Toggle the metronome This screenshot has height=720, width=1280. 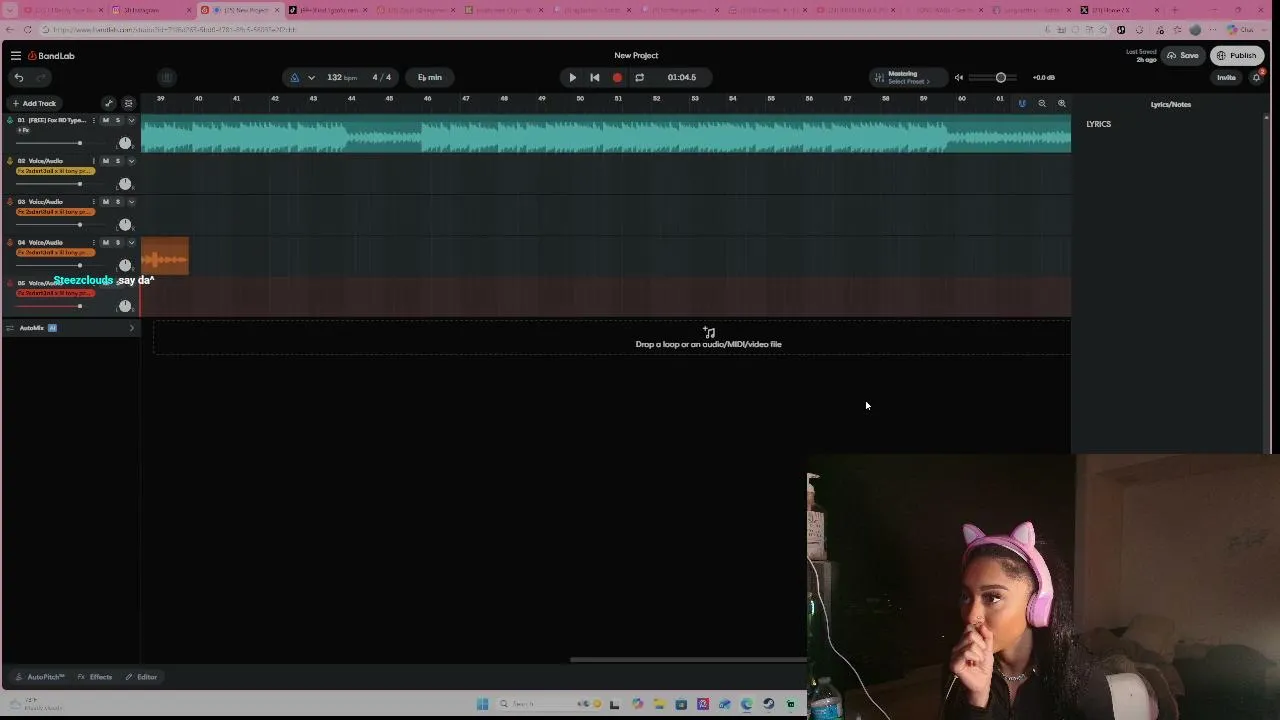point(294,77)
